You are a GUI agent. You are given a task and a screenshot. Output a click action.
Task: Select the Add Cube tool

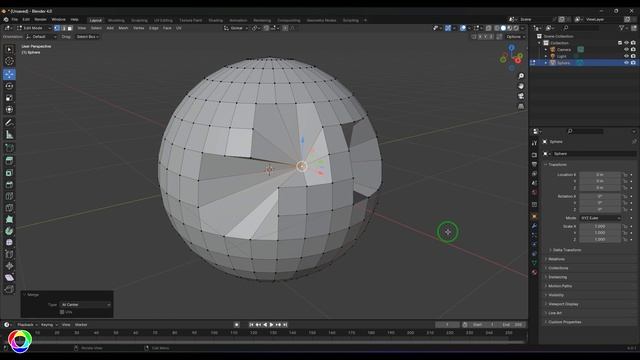click(9, 148)
